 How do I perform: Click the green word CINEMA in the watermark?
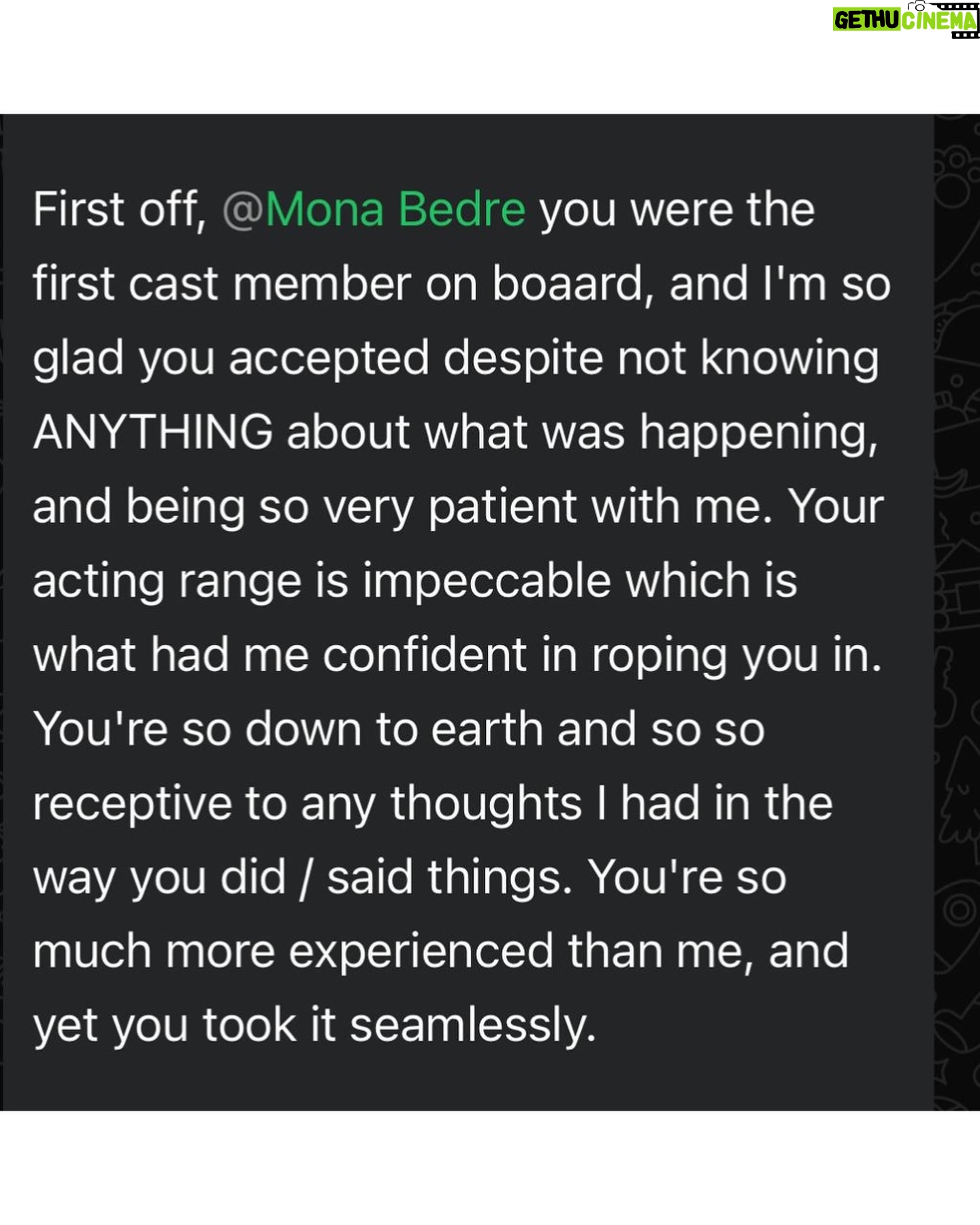coord(938,21)
